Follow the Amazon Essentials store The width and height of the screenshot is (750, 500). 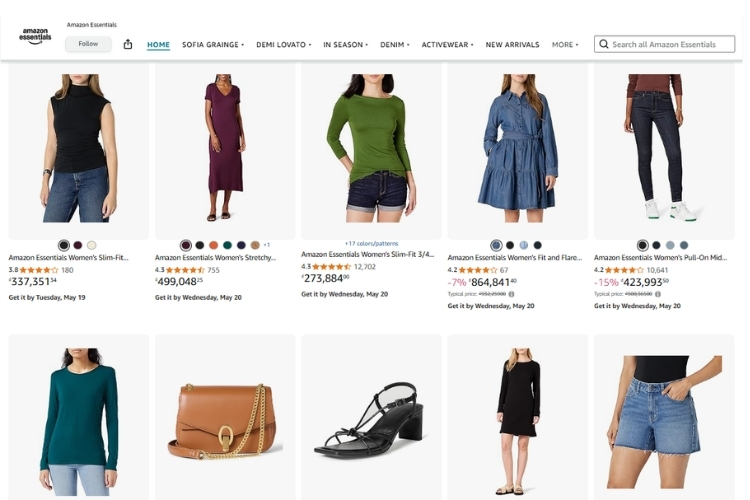[88, 44]
